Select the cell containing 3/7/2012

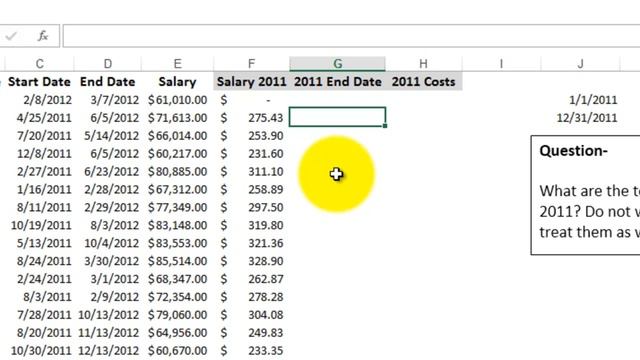(x=108, y=100)
